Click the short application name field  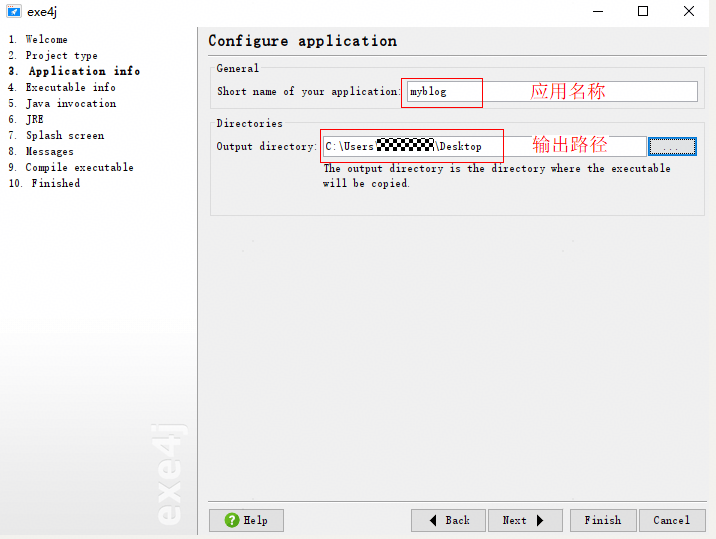pyautogui.click(x=552, y=91)
